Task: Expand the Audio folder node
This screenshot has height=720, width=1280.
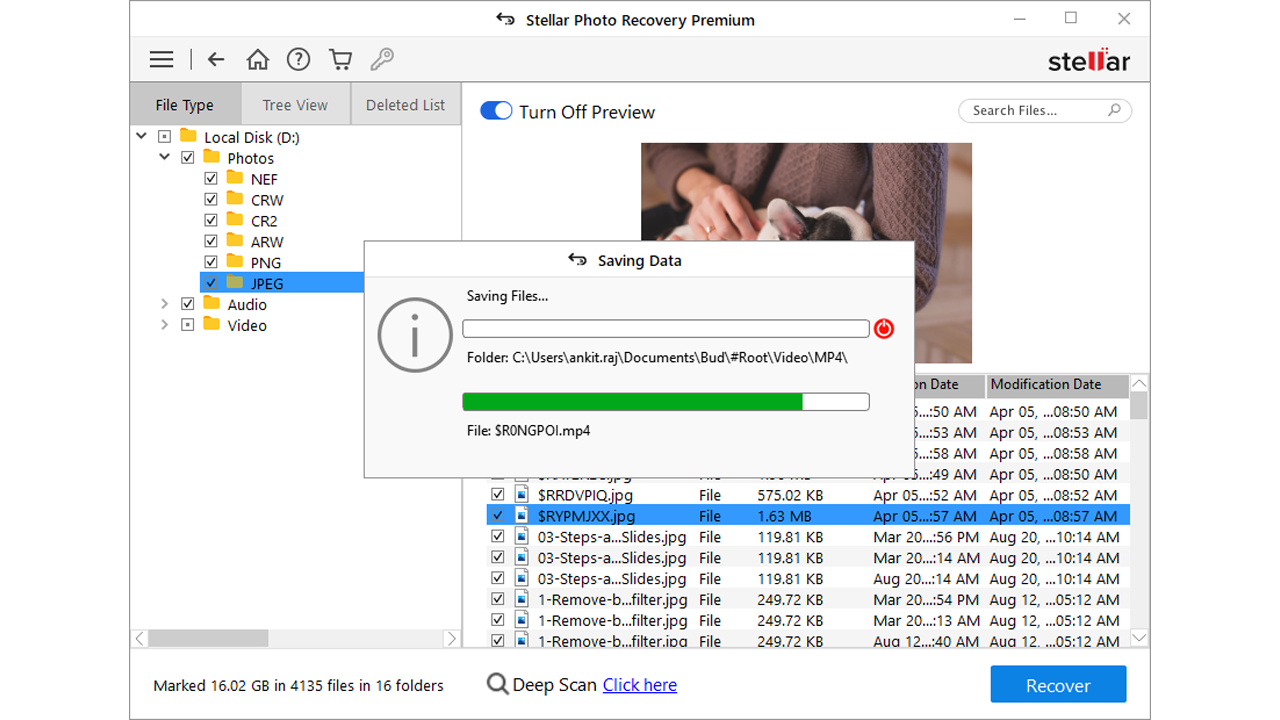Action: 165,304
